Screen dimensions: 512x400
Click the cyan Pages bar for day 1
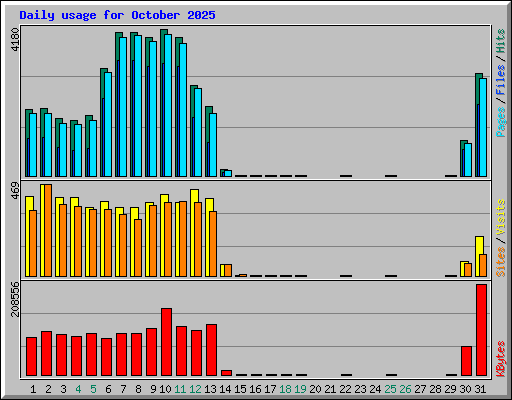(x=33, y=145)
